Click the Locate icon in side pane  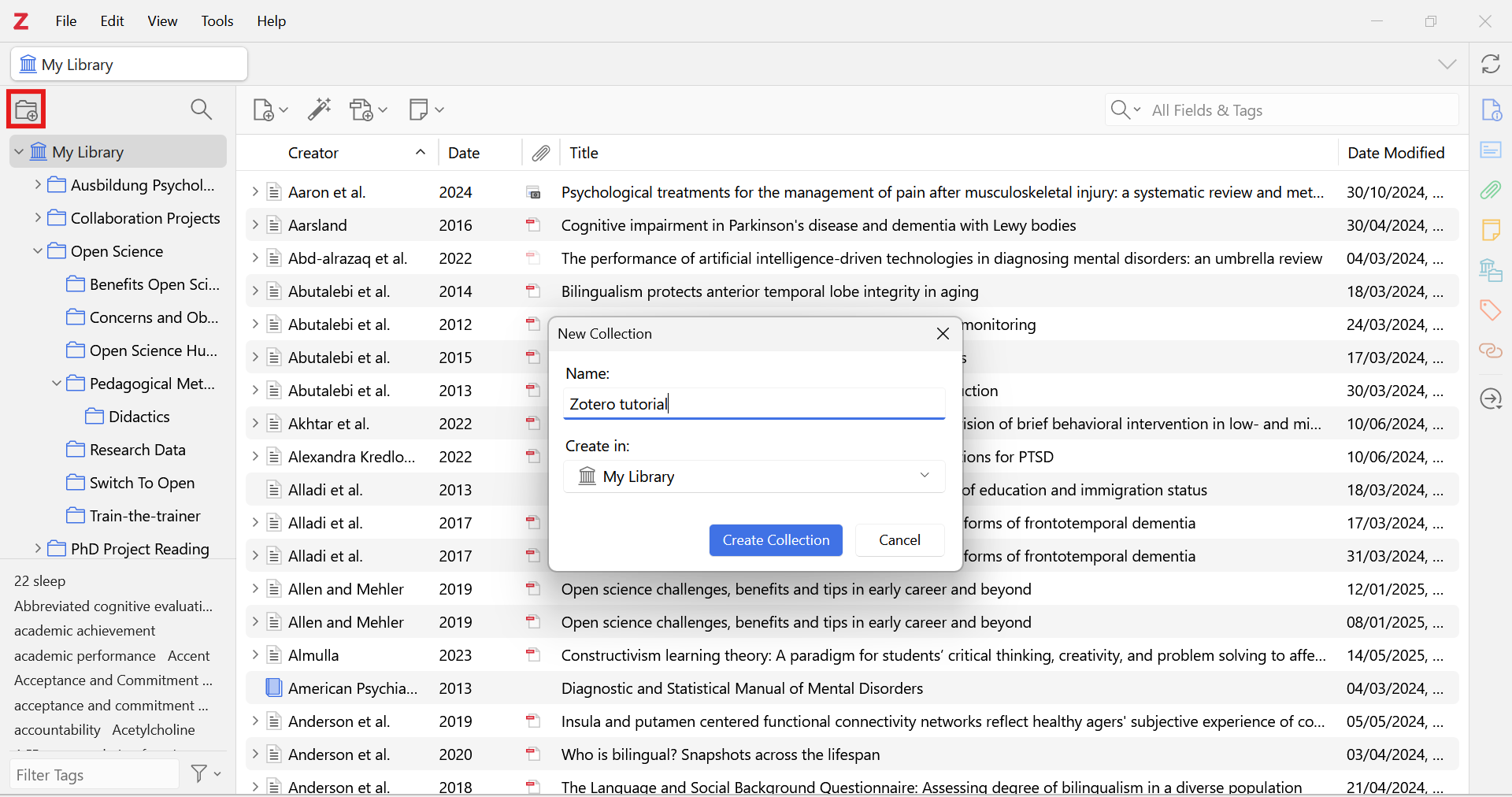(x=1491, y=399)
